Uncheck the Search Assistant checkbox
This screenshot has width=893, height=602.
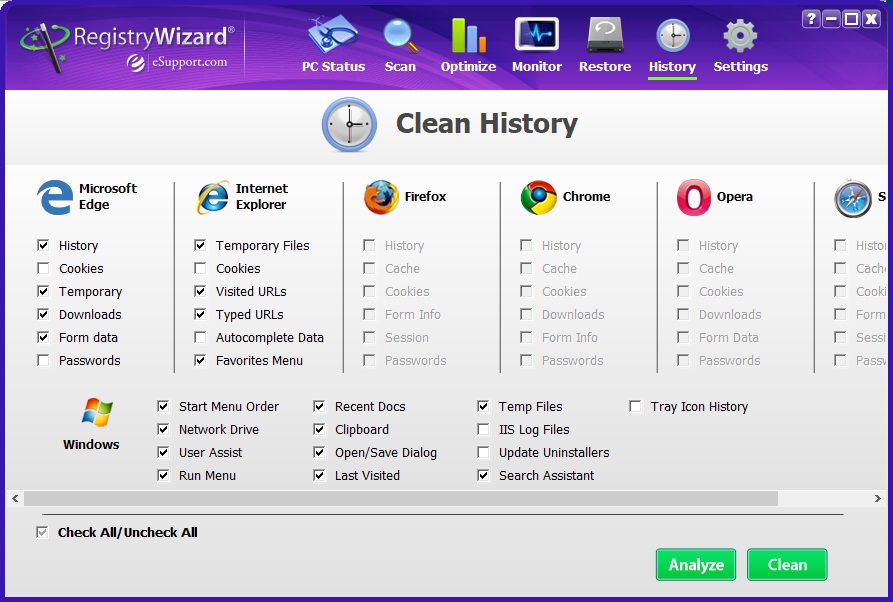483,475
